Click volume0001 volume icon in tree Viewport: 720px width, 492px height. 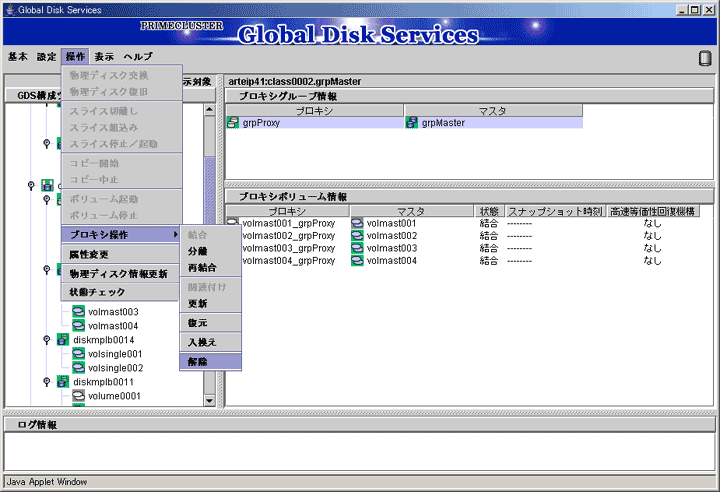click(x=79, y=396)
